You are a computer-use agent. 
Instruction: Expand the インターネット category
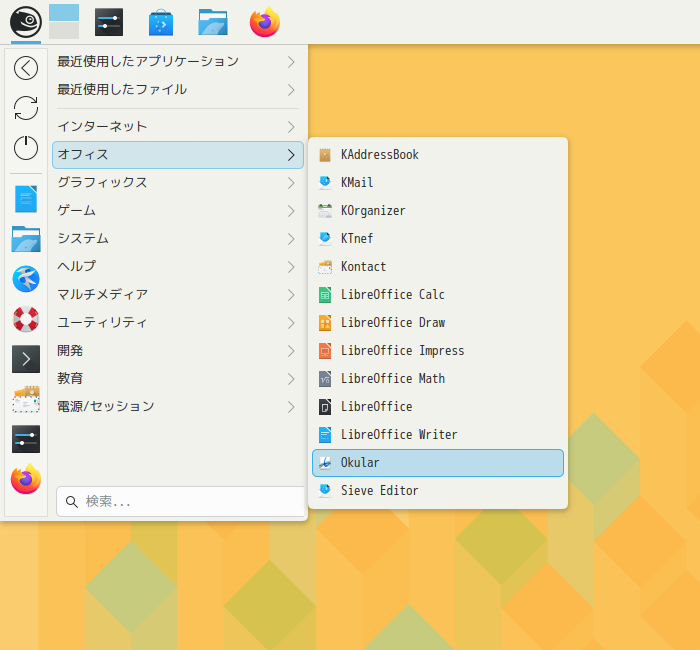pyautogui.click(x=177, y=127)
